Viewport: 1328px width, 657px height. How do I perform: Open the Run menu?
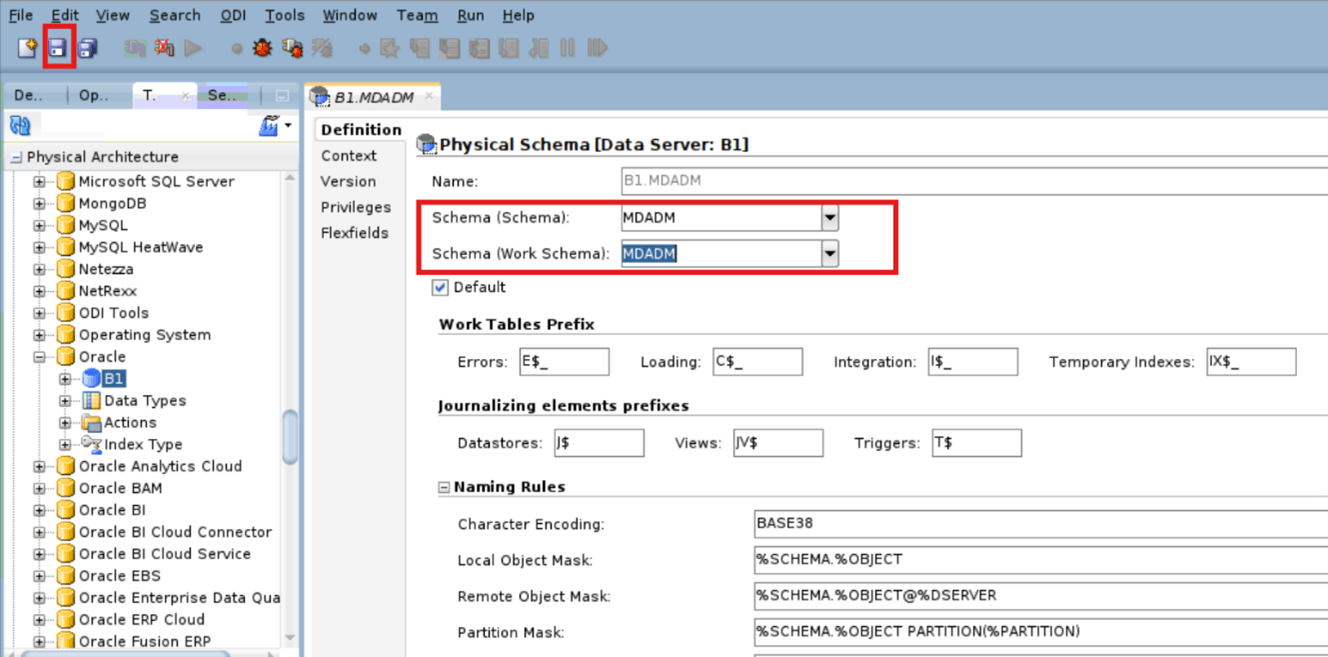click(470, 15)
